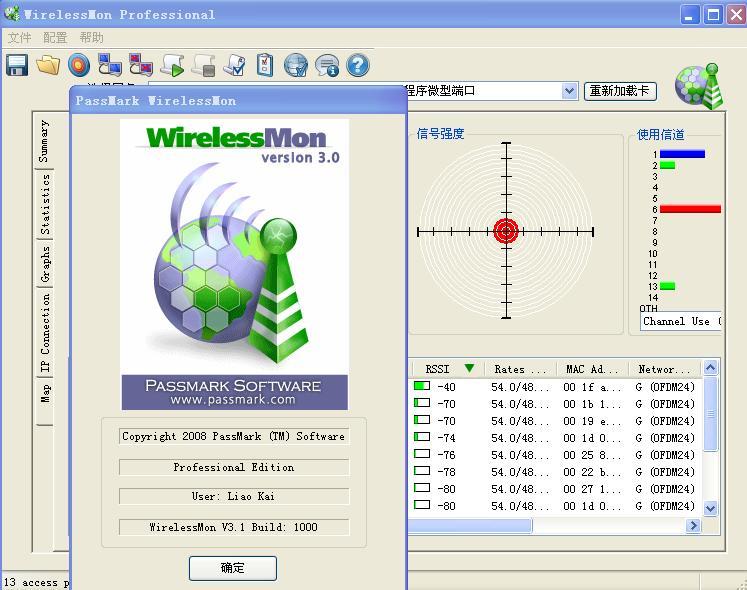Image resolution: width=747 pixels, height=590 pixels.
Task: Click the MAC cell starting 00 19 e
Action: [592, 421]
